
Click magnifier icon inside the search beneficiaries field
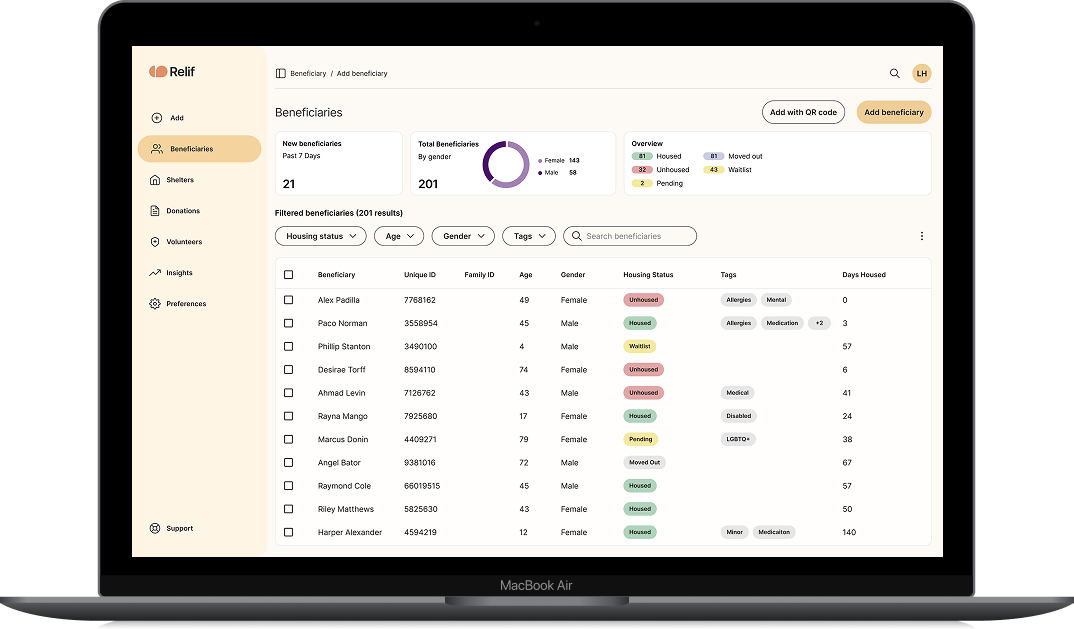577,236
